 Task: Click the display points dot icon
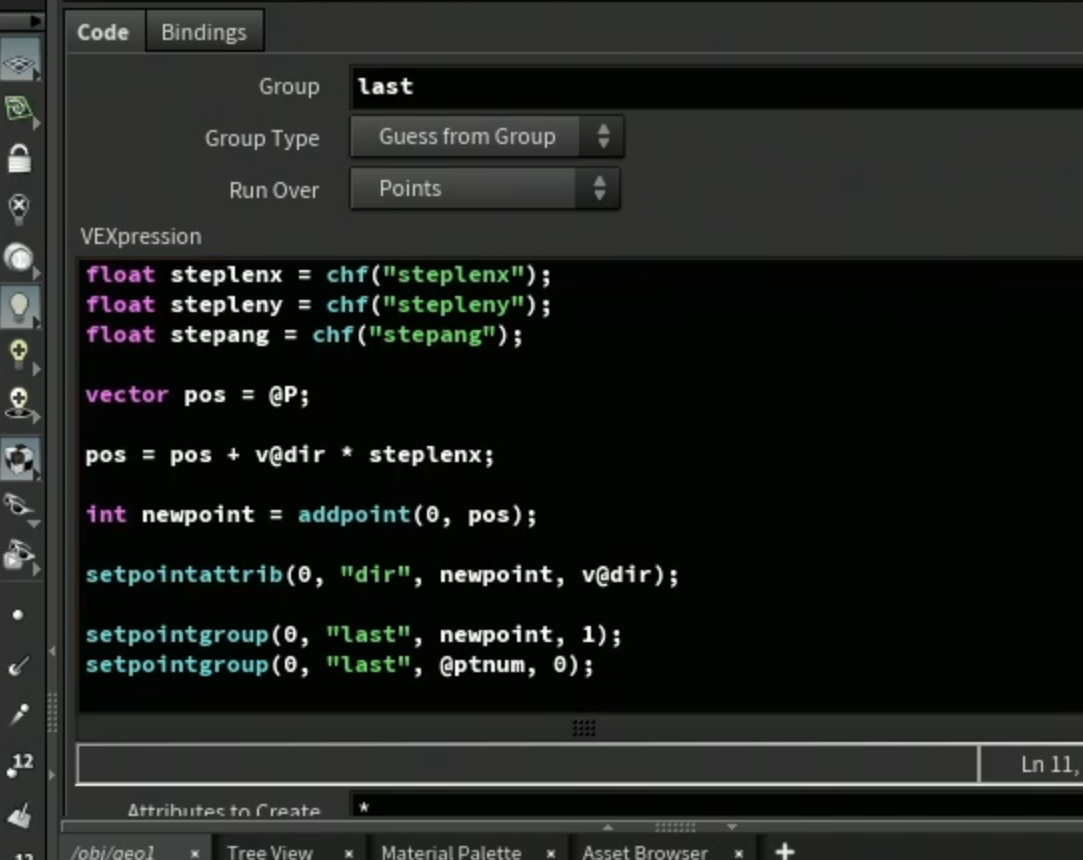coord(18,615)
